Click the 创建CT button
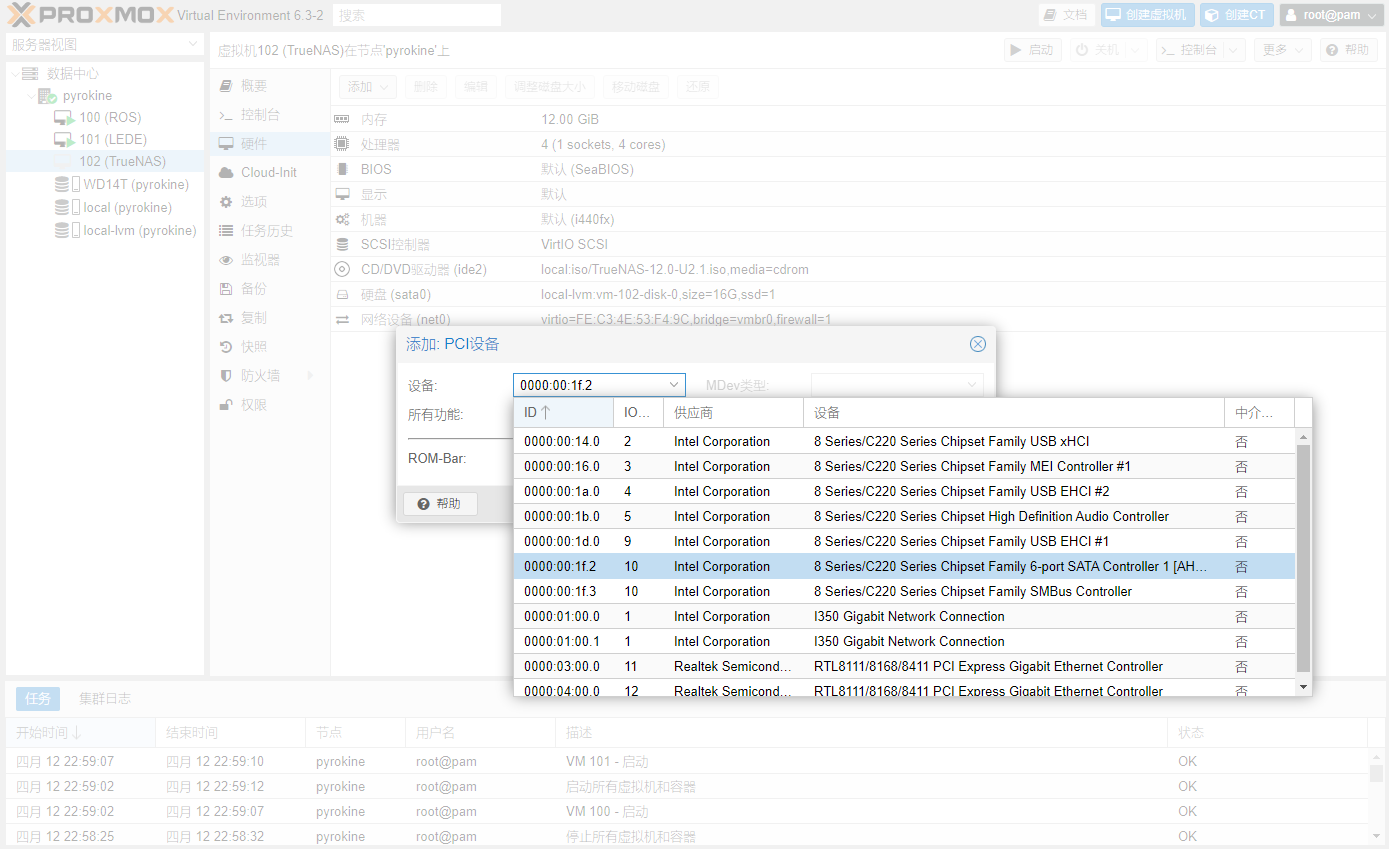Viewport: 1389px width, 849px height. [1237, 15]
